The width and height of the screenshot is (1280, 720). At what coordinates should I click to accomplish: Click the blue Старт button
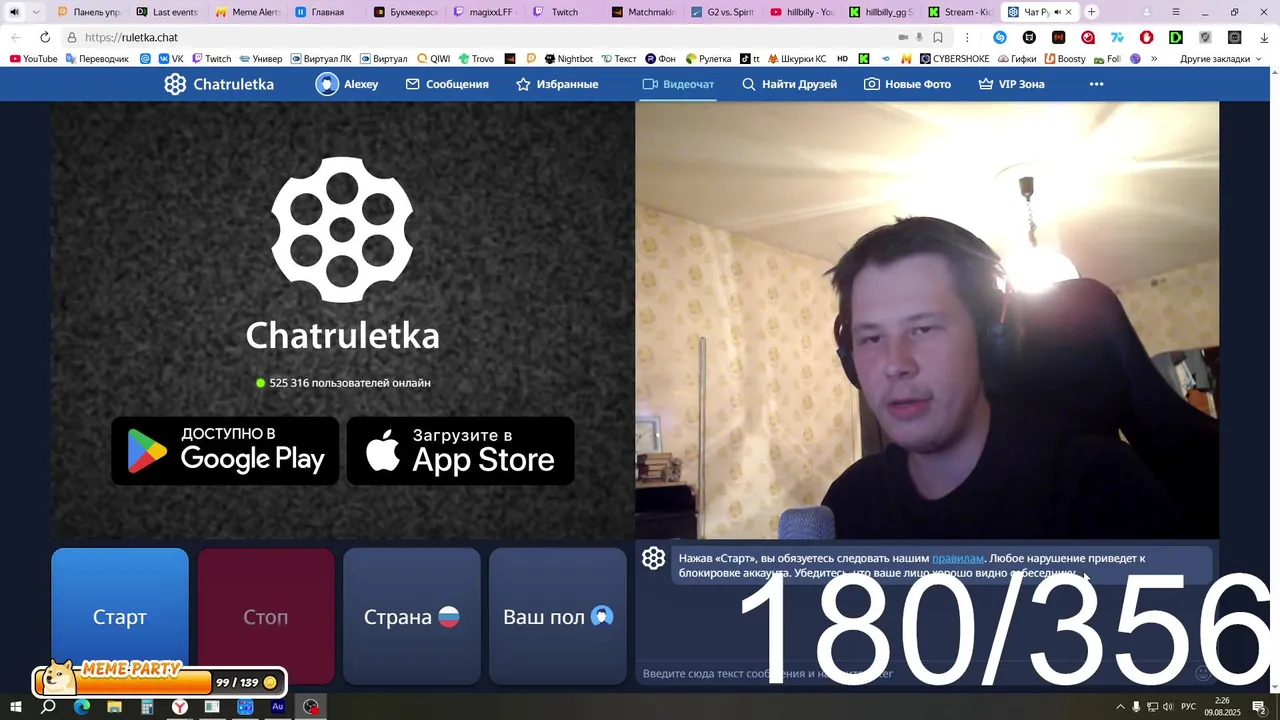(x=120, y=616)
